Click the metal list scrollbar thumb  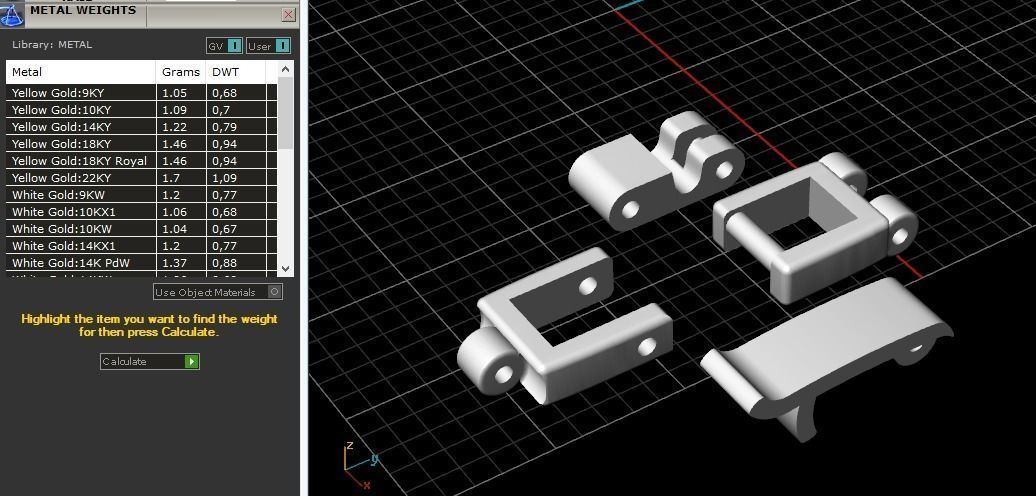coord(285,112)
